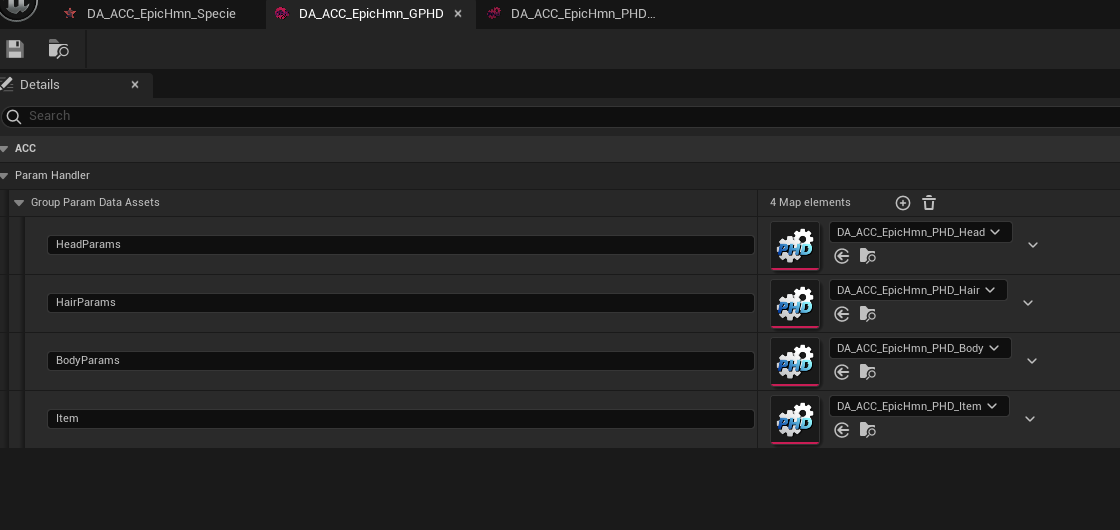Edit the HeadParams key field
The image size is (1120, 530).
(401, 245)
